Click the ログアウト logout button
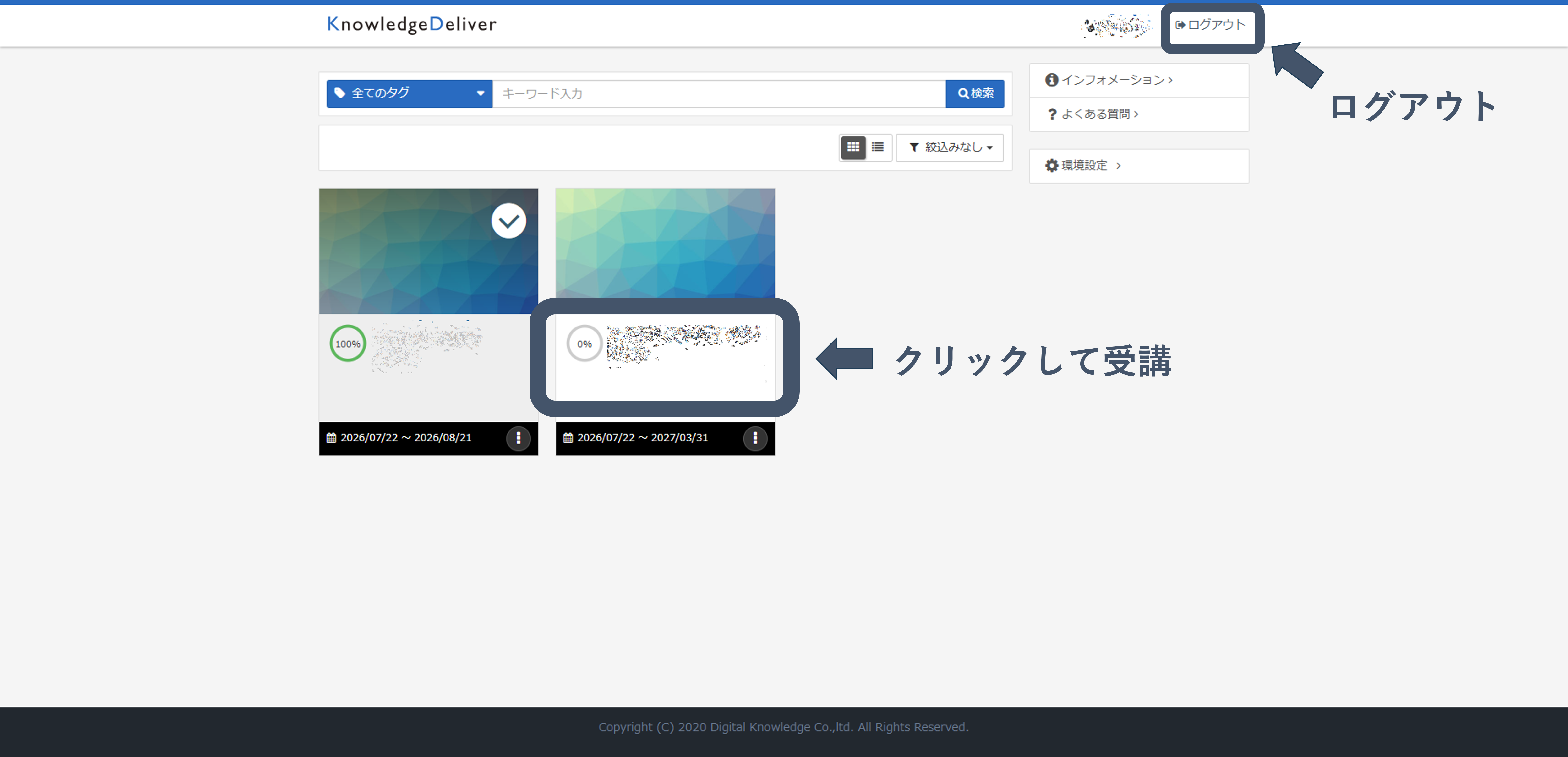 1210,25
